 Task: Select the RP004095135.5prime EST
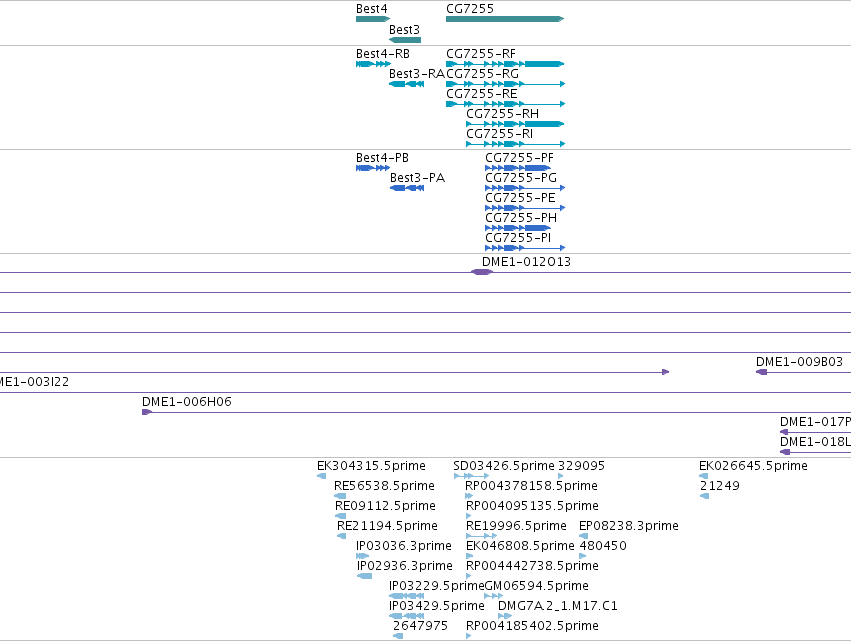pyautogui.click(x=469, y=516)
